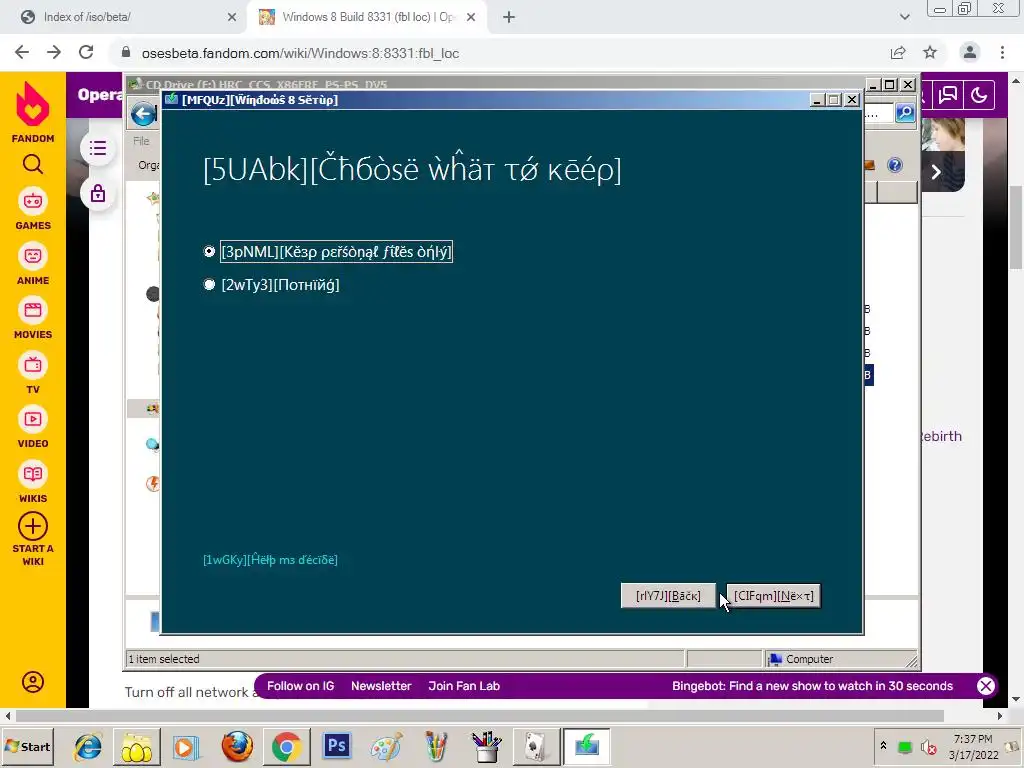Open the Video section in Fandom sidebar
Viewport: 1024px width, 768px height.
coord(33,427)
